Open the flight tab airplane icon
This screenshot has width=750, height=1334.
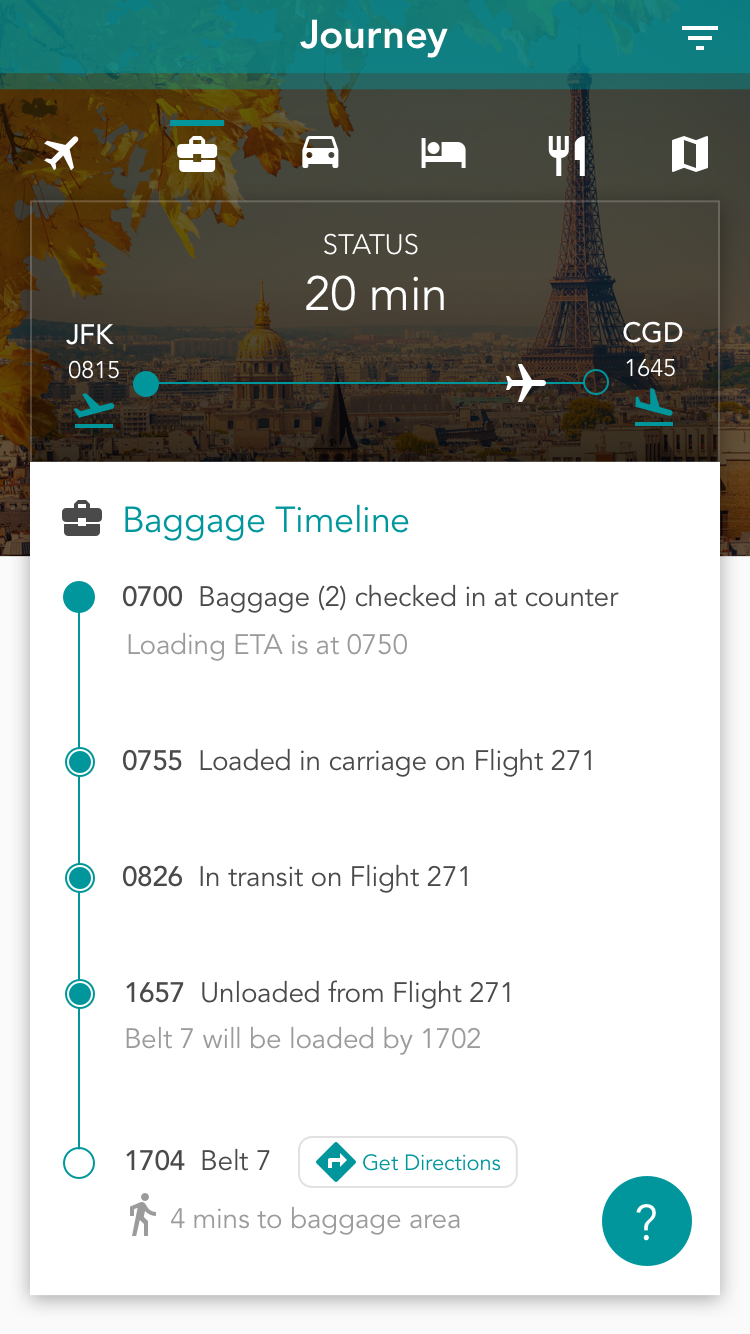click(62, 154)
